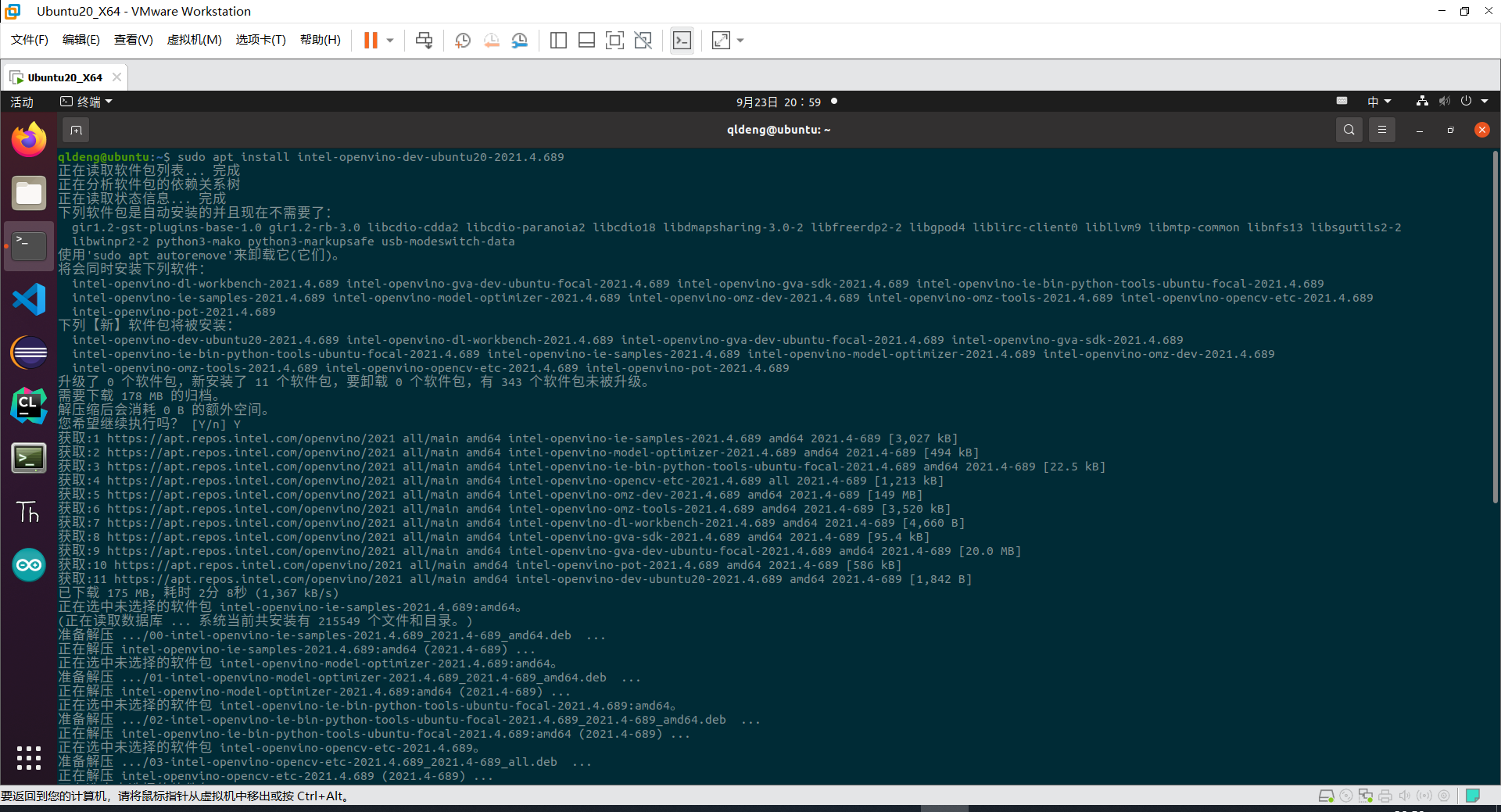Take a VM snapshot icon
The image size is (1501, 812).
[462, 41]
